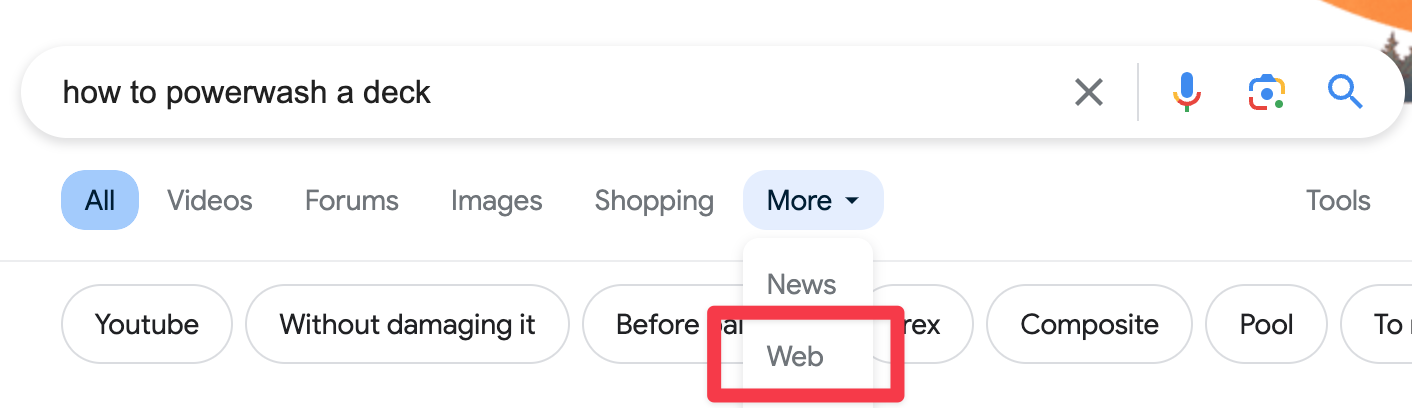
Task: Clear the search query with the X icon
Action: point(1088,93)
